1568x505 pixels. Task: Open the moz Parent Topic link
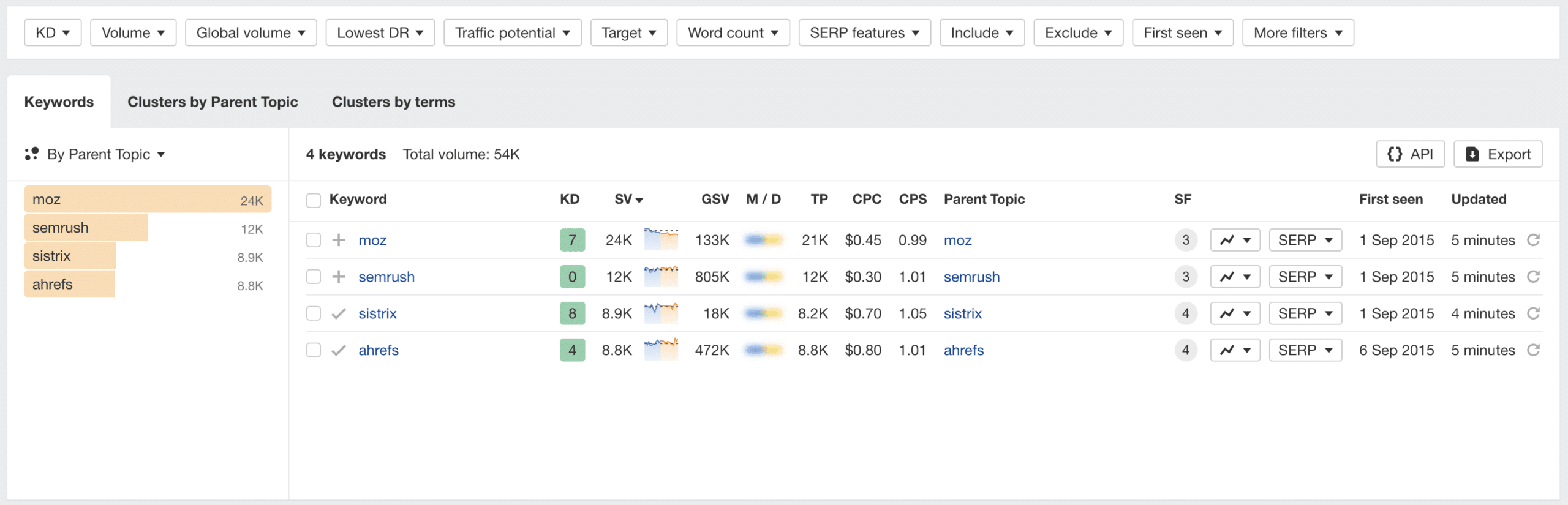(957, 240)
